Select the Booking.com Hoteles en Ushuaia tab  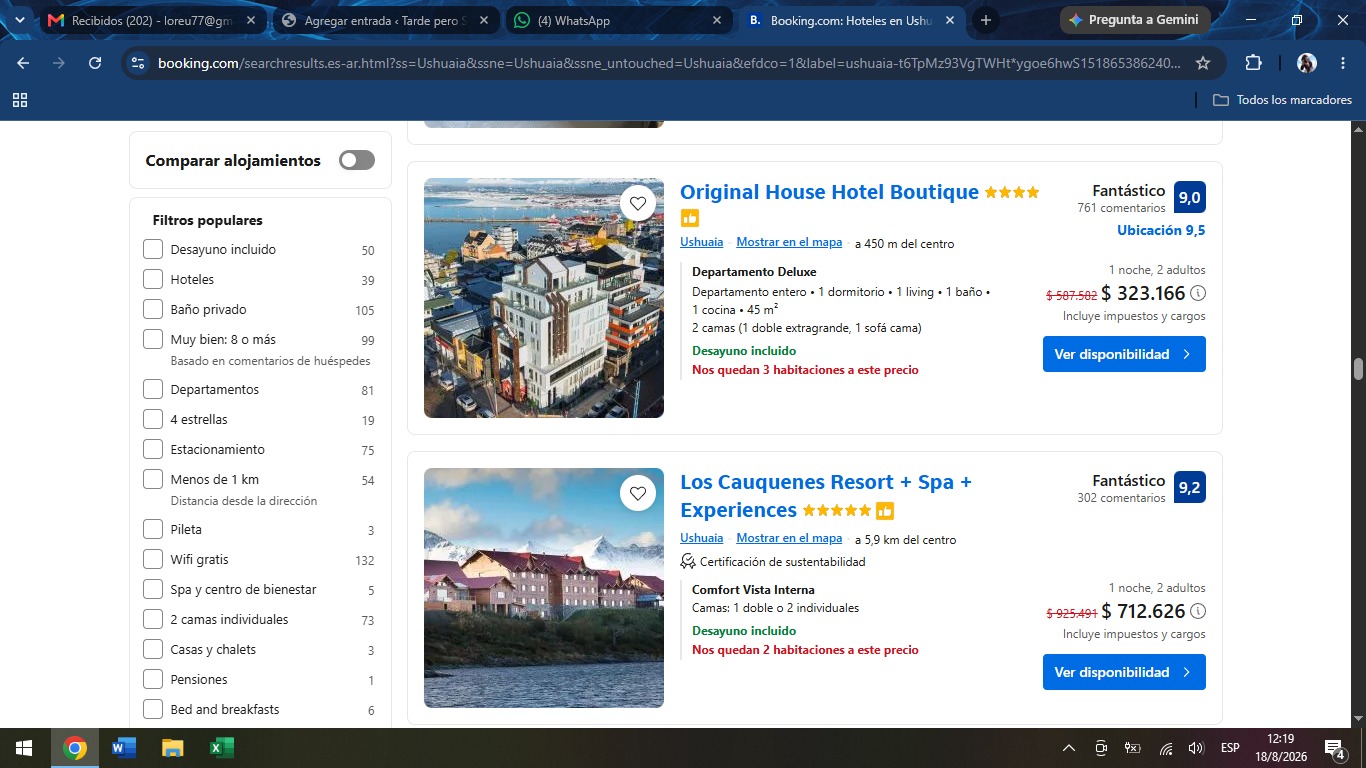point(852,20)
